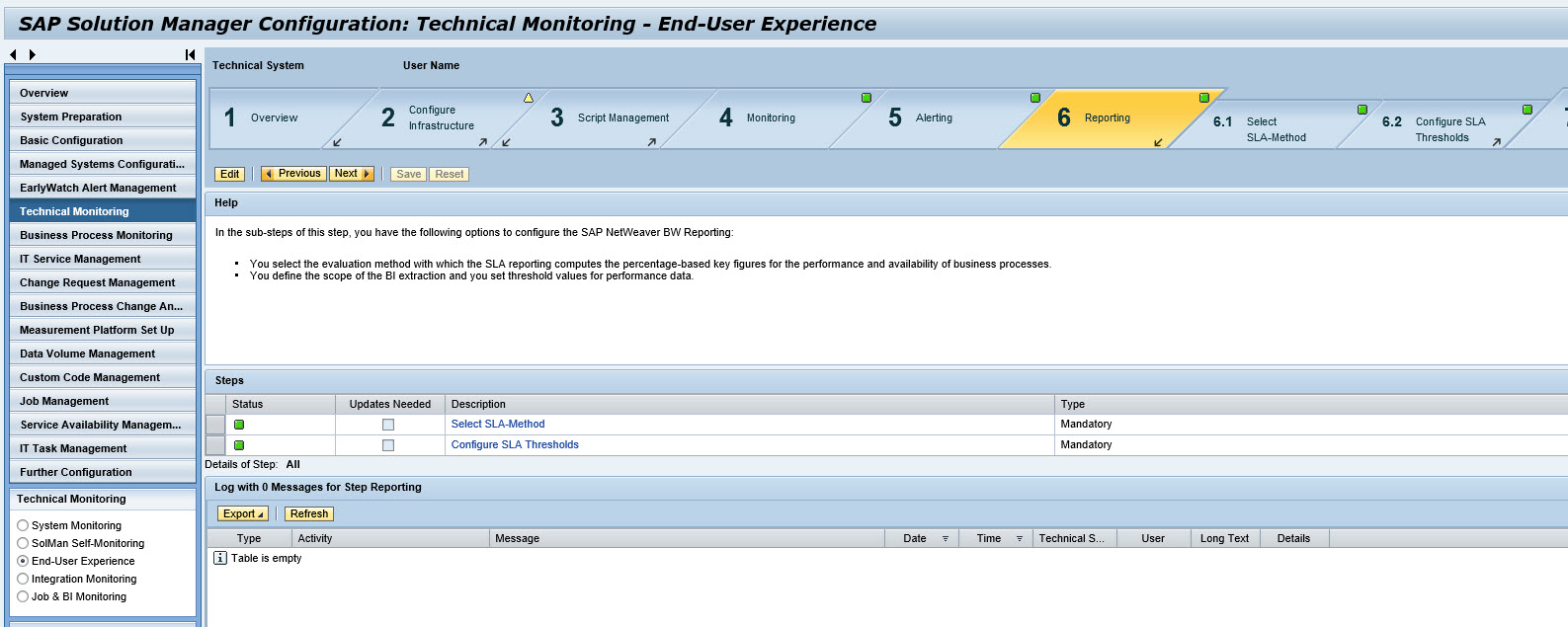Open System Preparation in the navigation menu

[103, 117]
